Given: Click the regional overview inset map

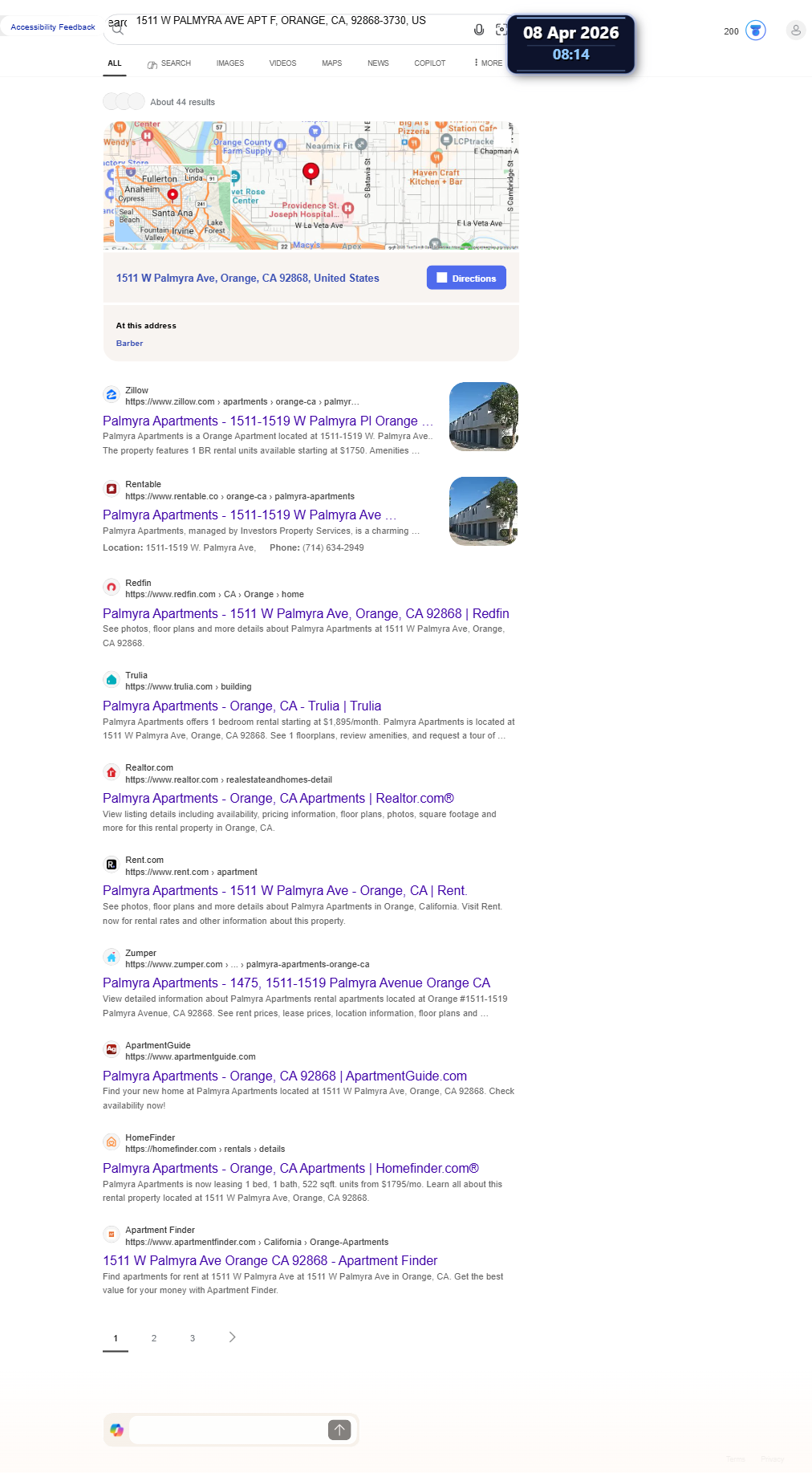Looking at the screenshot, I should (173, 203).
